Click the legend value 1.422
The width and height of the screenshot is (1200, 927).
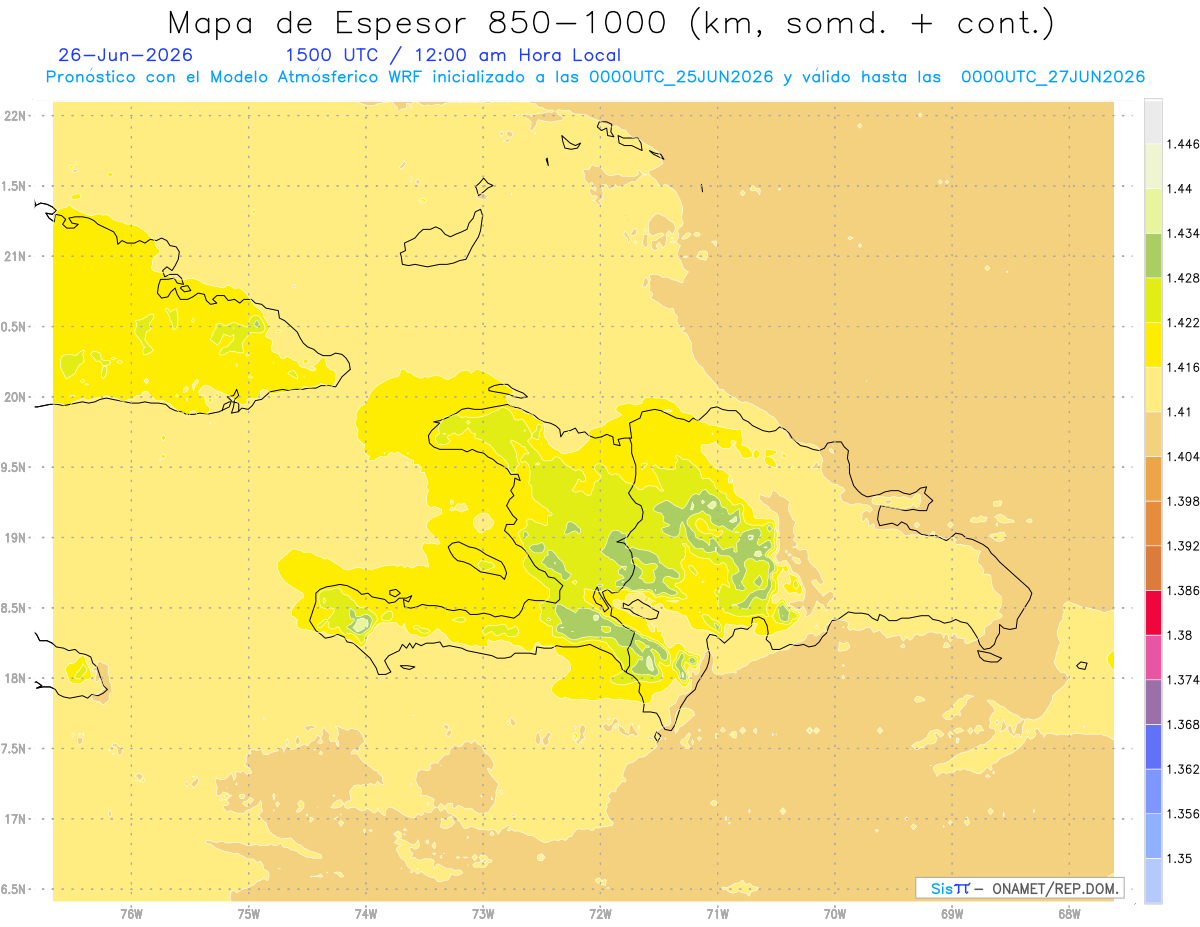coord(1183,322)
